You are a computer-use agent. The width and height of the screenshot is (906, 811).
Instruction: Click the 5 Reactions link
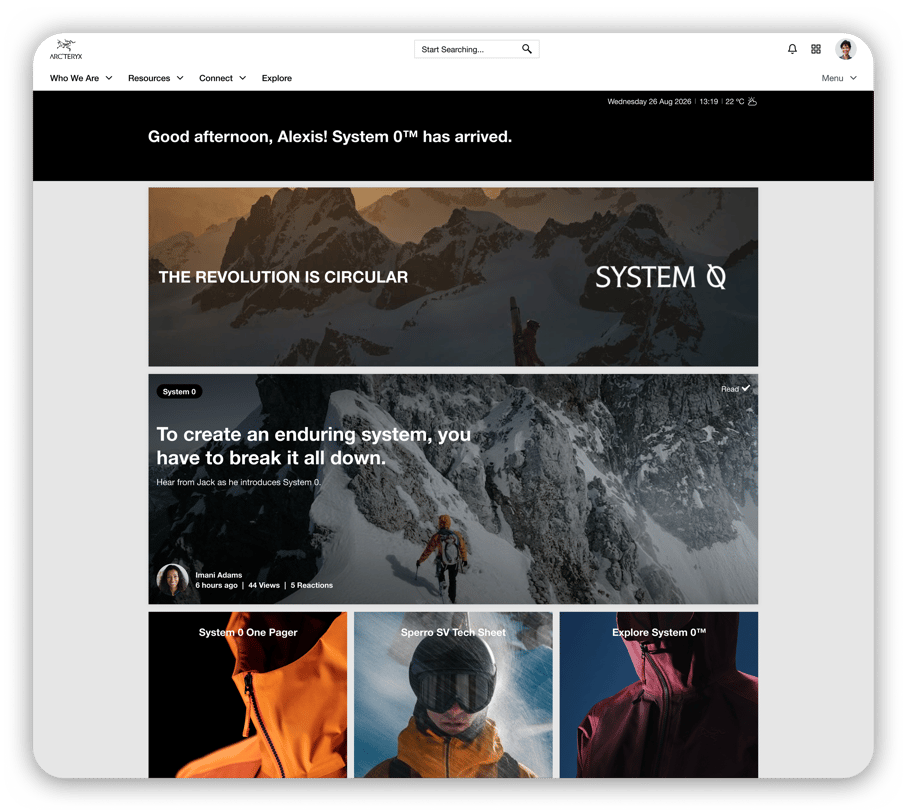311,585
